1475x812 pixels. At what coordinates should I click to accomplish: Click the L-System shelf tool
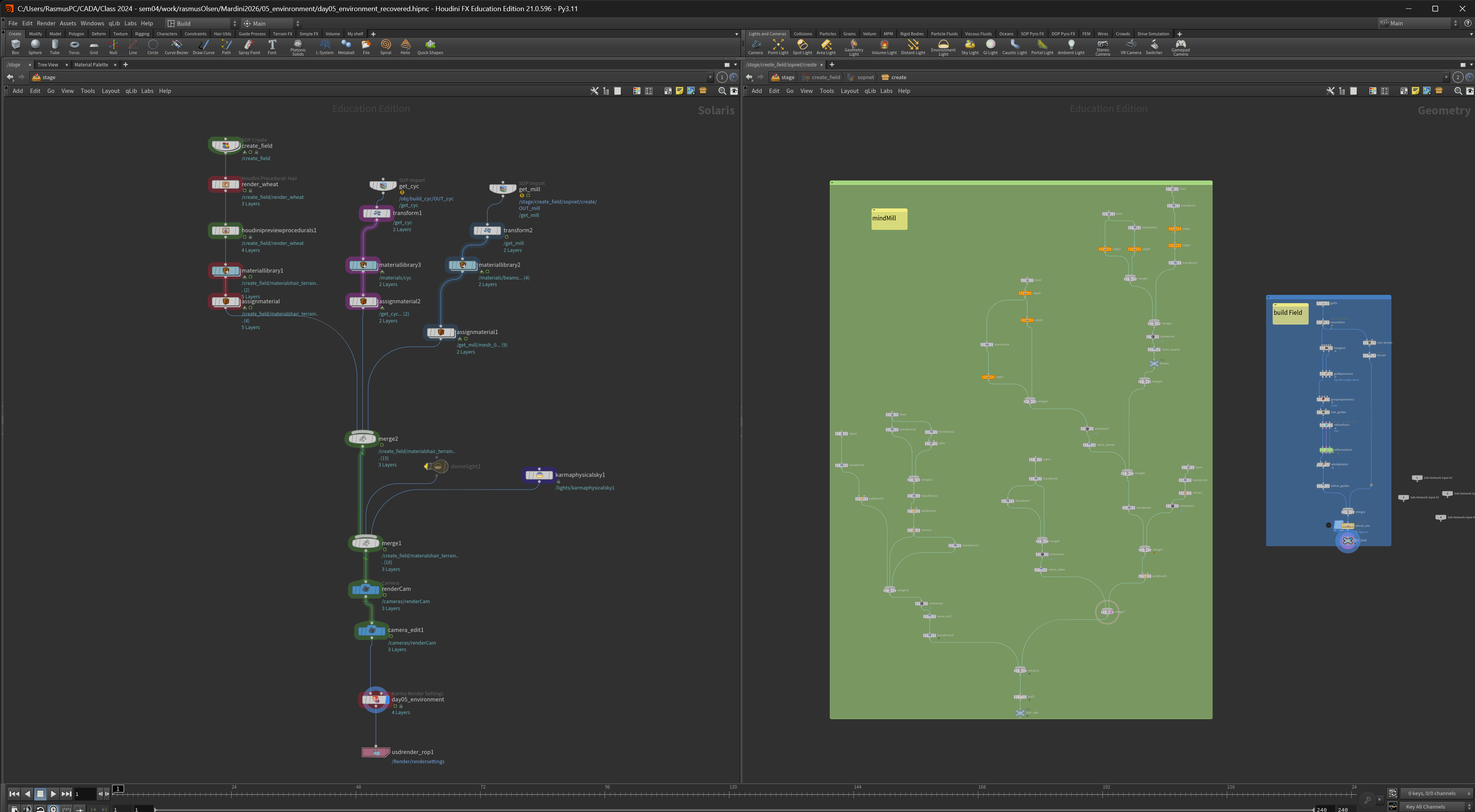click(325, 46)
